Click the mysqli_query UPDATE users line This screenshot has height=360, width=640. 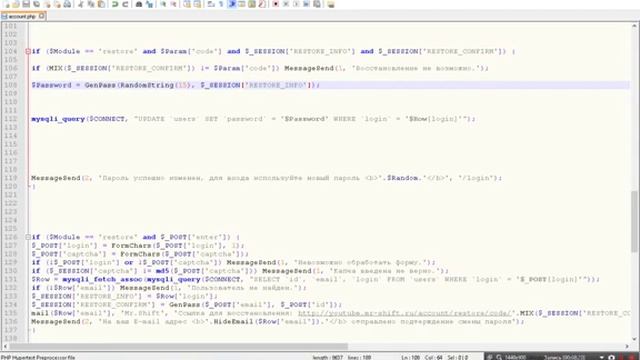coord(253,119)
